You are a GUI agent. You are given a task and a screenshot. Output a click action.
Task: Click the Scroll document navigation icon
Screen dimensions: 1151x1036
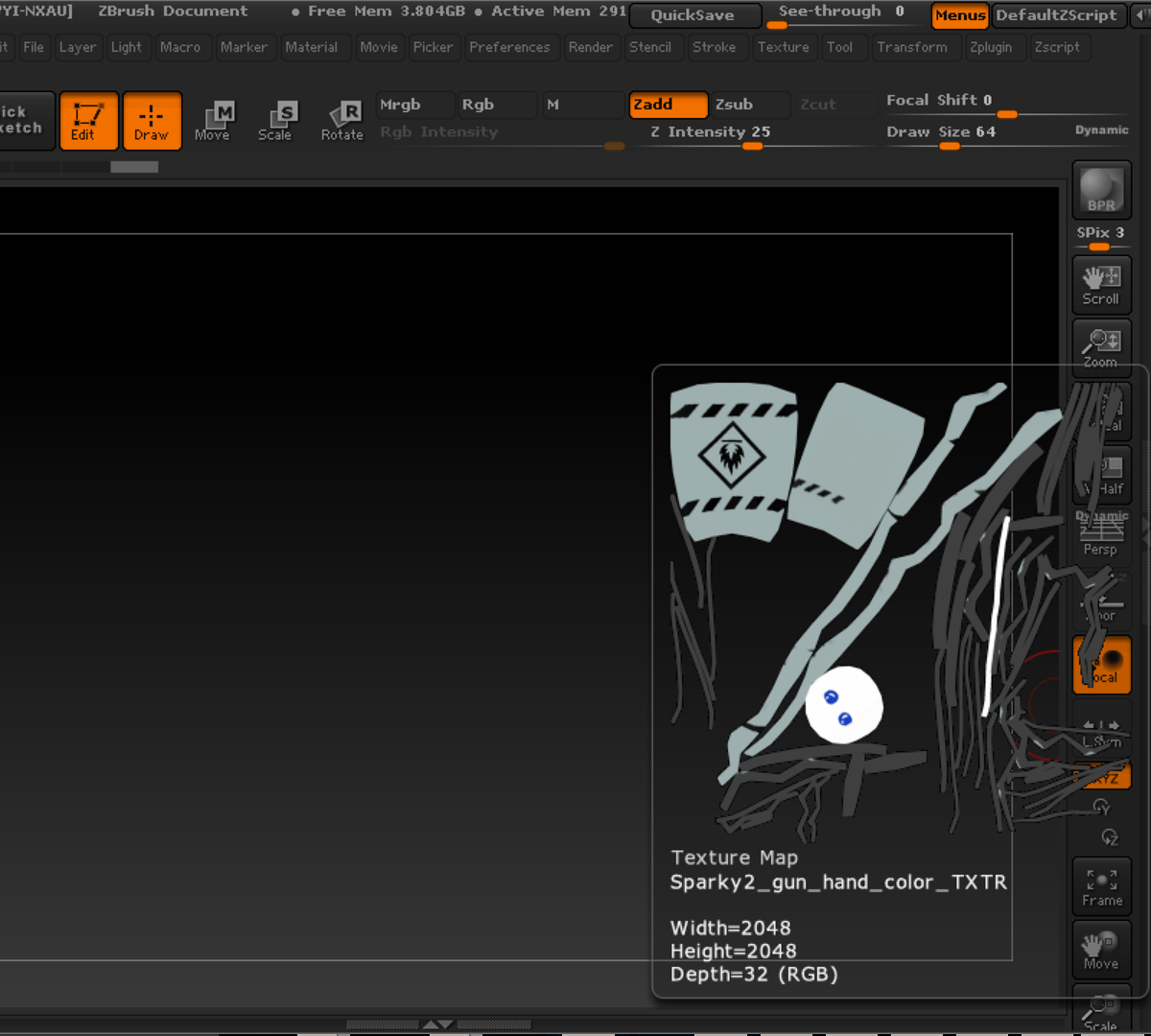[1101, 285]
